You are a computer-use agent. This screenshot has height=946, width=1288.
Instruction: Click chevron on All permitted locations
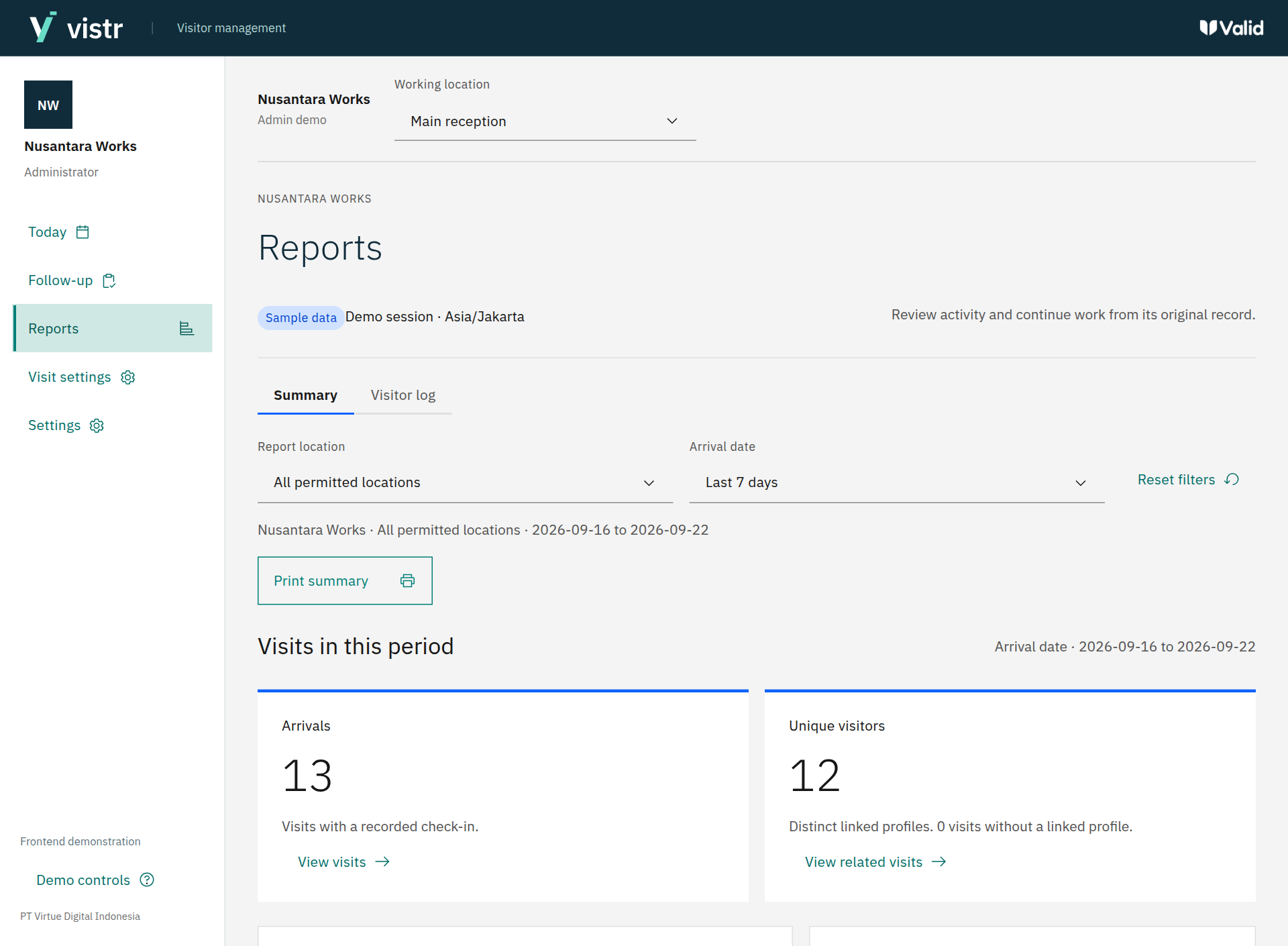pos(649,482)
